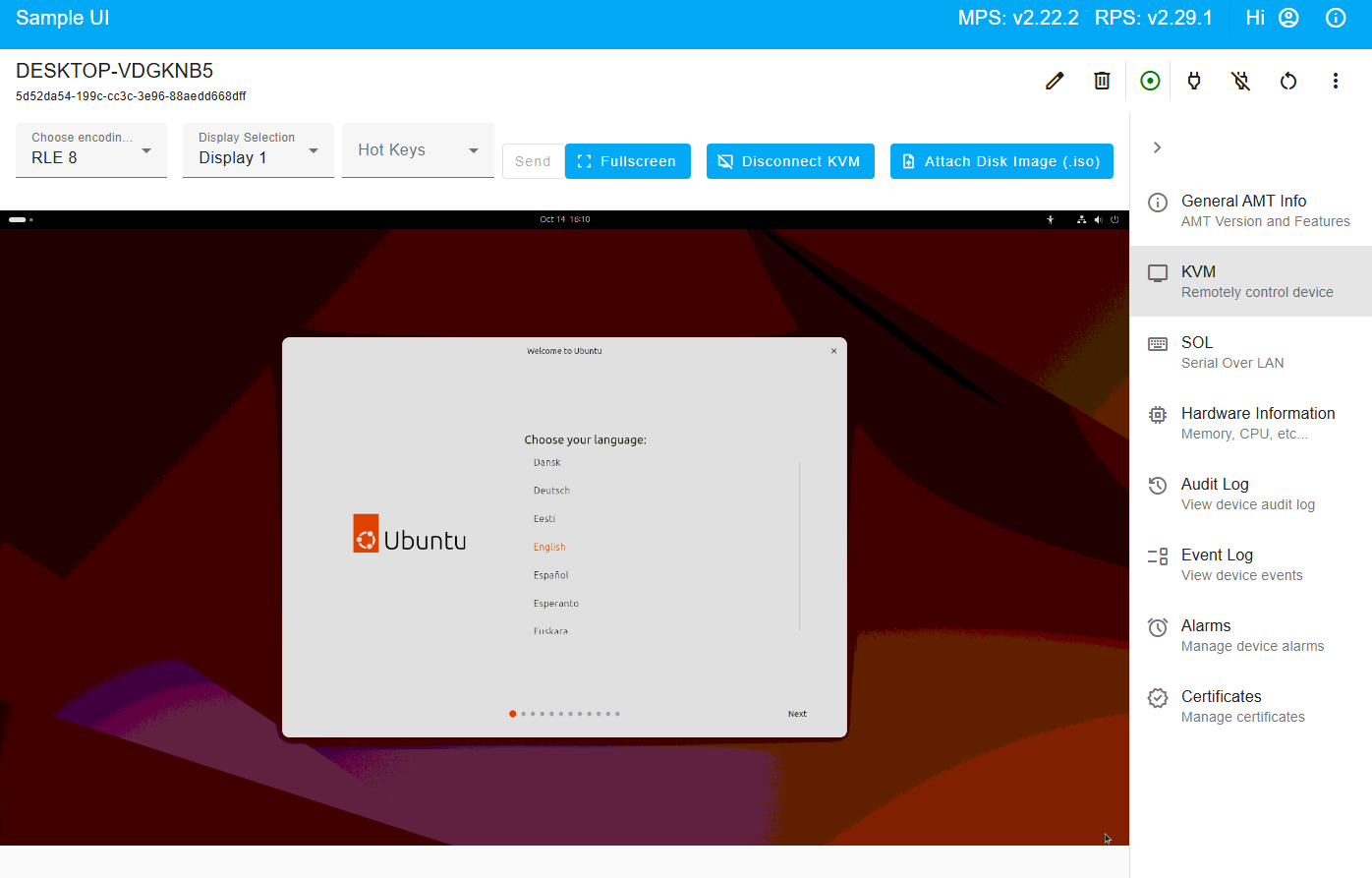The width and height of the screenshot is (1372, 878).
Task: Open more device actions via three-dot icon
Action: point(1336,81)
